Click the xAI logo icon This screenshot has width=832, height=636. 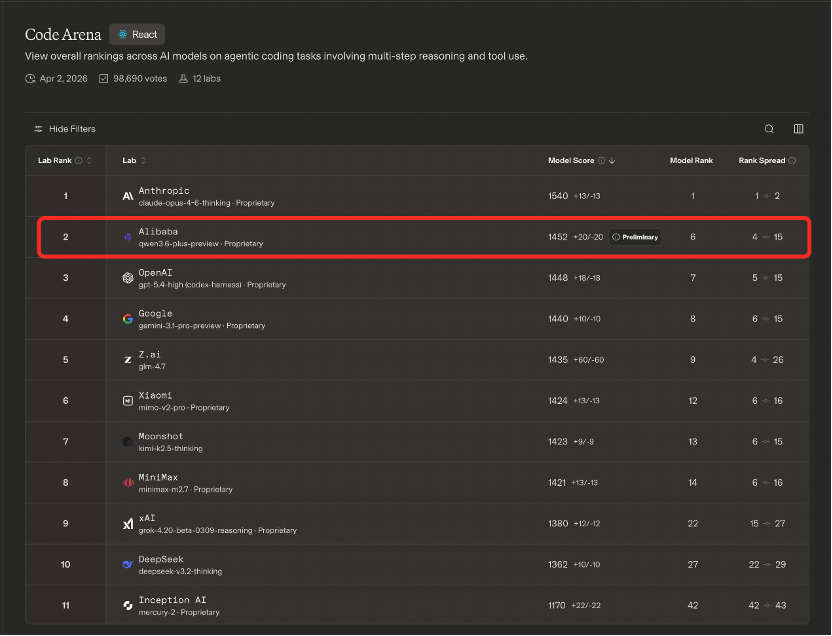pos(128,524)
